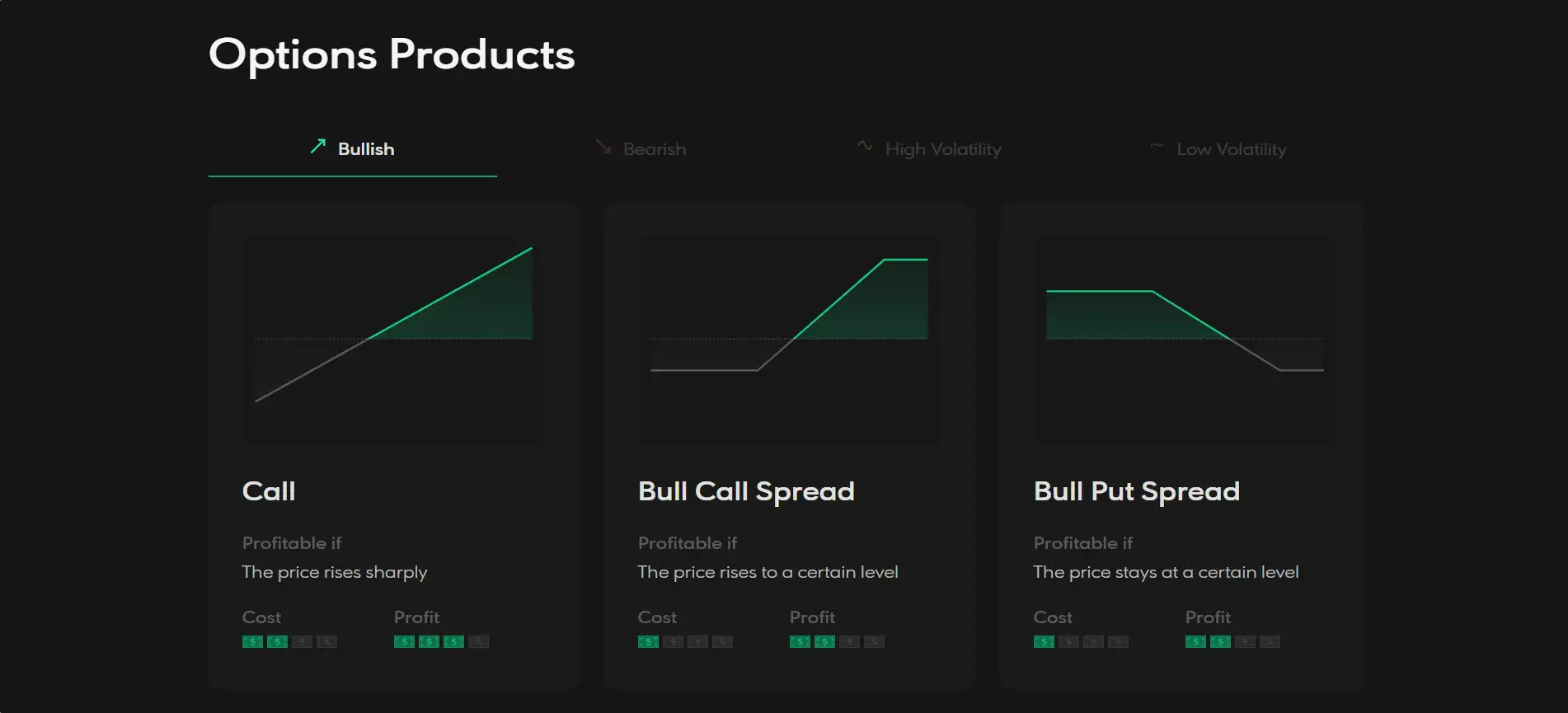
Task: Click Bull Call Spread profit money icons
Action: [837, 641]
